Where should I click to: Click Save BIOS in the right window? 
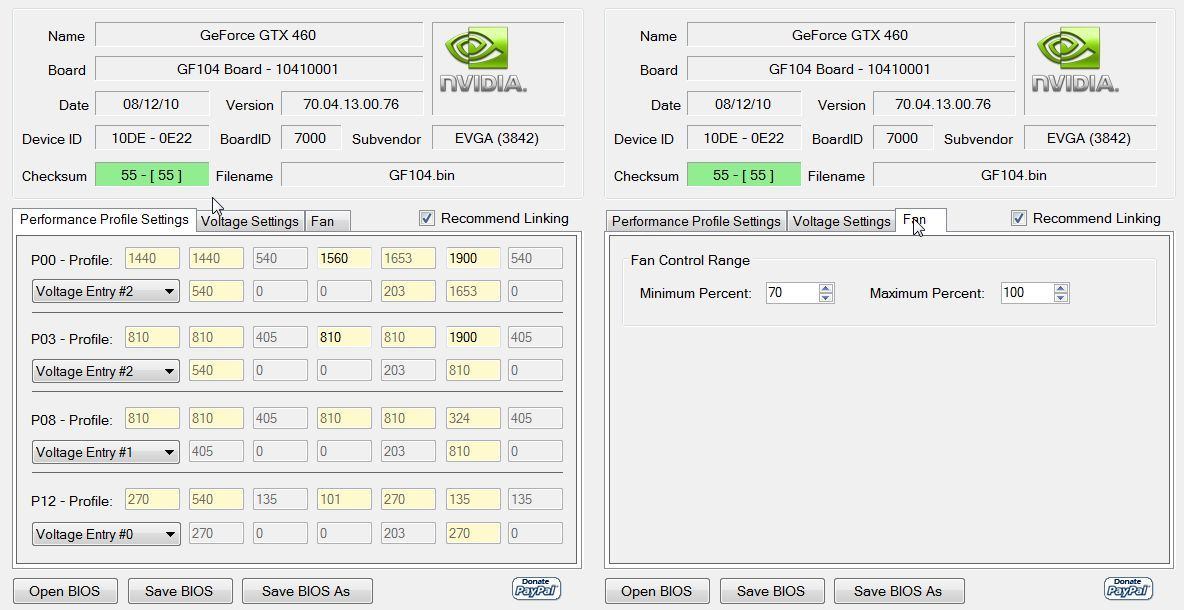771,591
